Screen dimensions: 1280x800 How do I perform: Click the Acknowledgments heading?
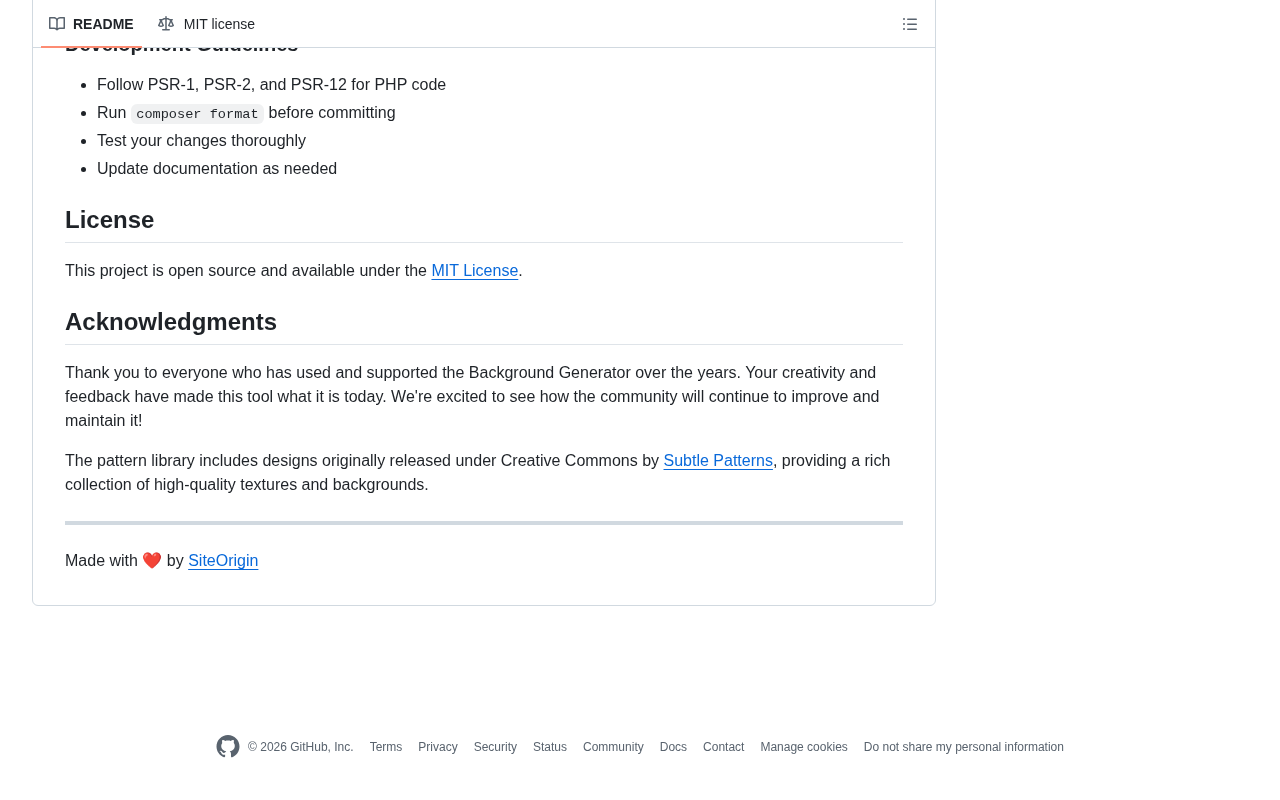tap(171, 322)
